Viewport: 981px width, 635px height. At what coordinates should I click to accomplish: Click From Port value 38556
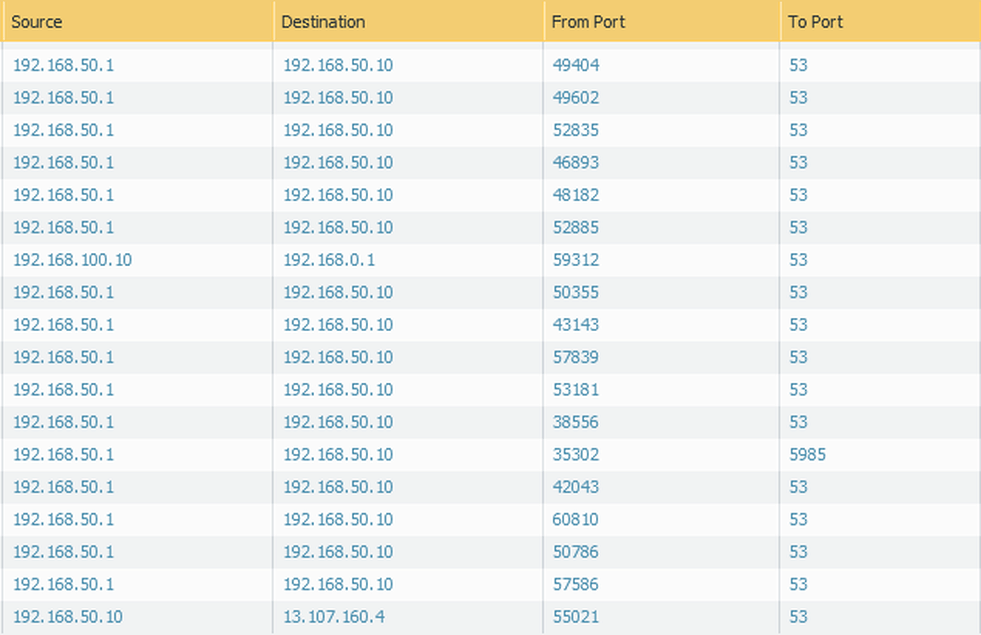coord(576,422)
